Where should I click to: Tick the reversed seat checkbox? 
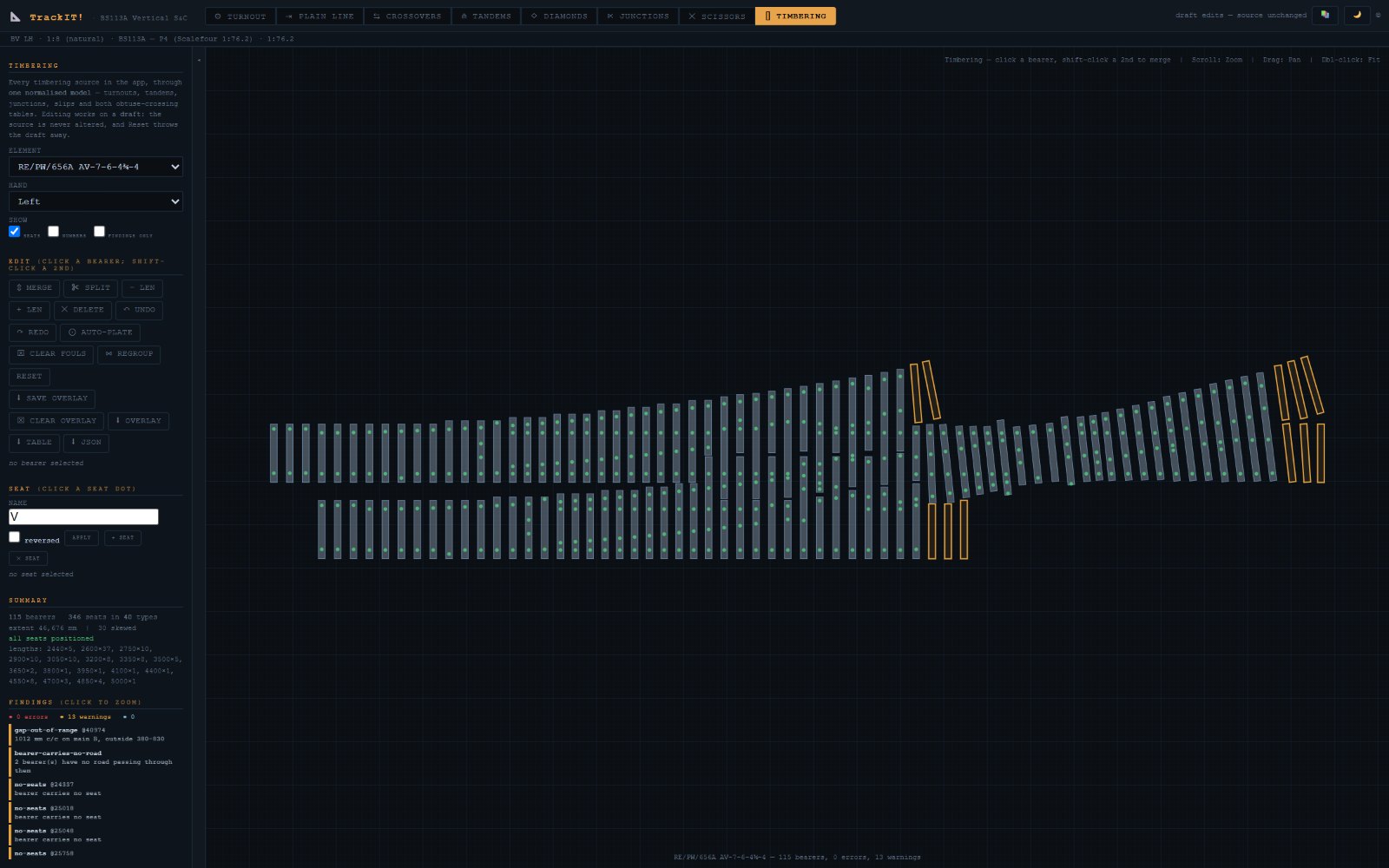pos(15,537)
